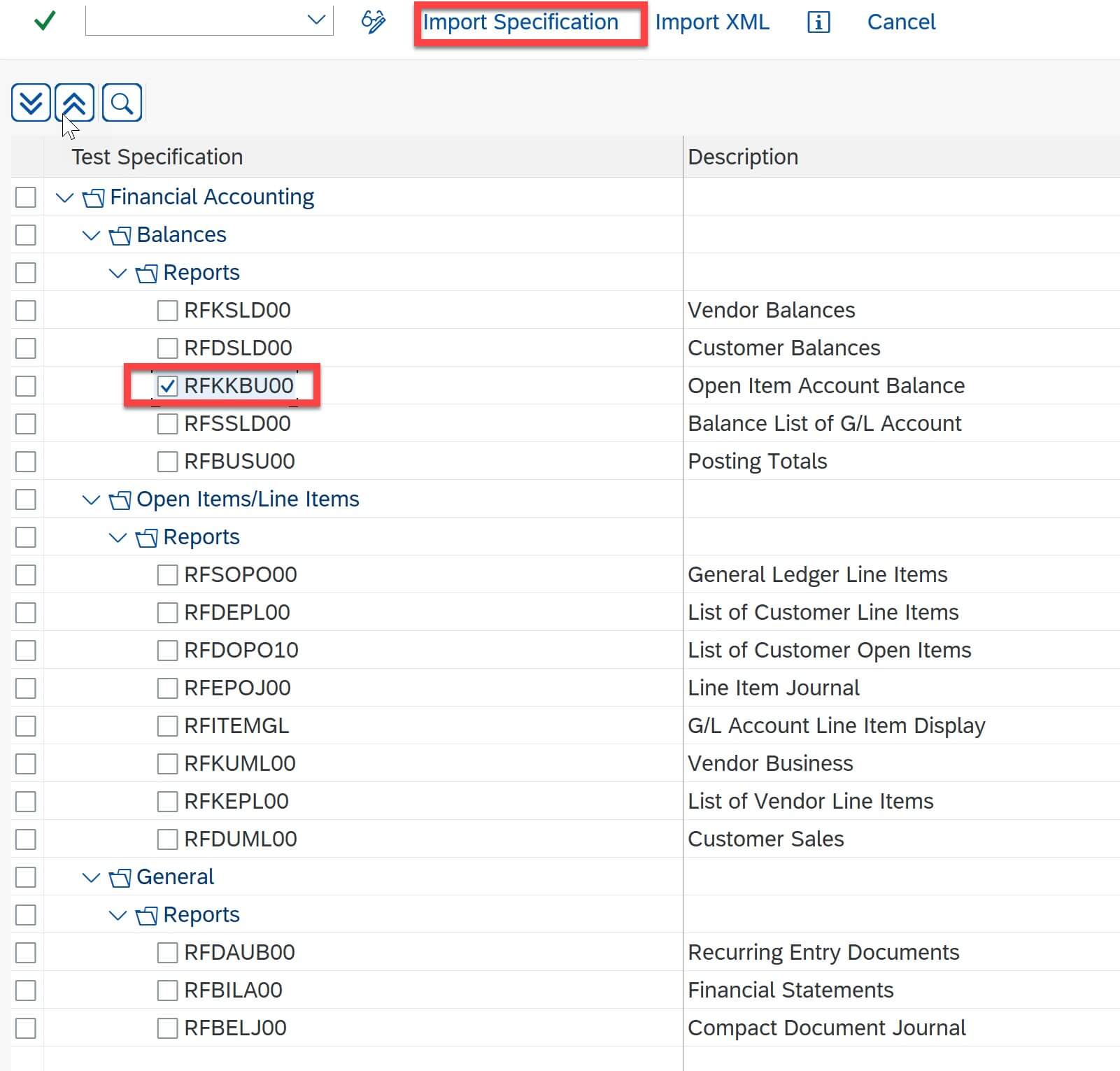
Task: Open the search magnifier icon
Action: [x=121, y=103]
